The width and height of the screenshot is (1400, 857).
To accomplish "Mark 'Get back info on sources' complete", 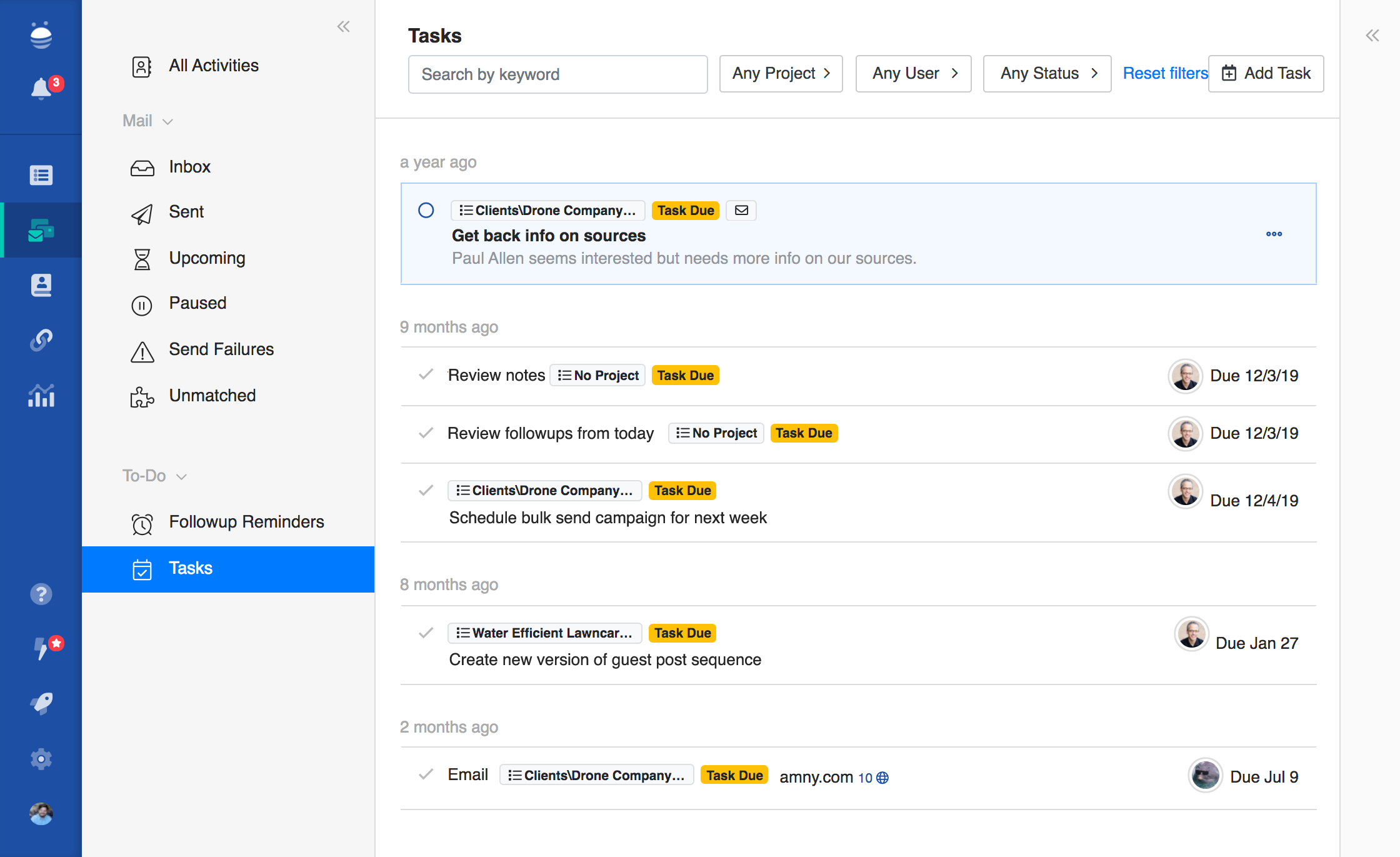I will click(x=426, y=211).
